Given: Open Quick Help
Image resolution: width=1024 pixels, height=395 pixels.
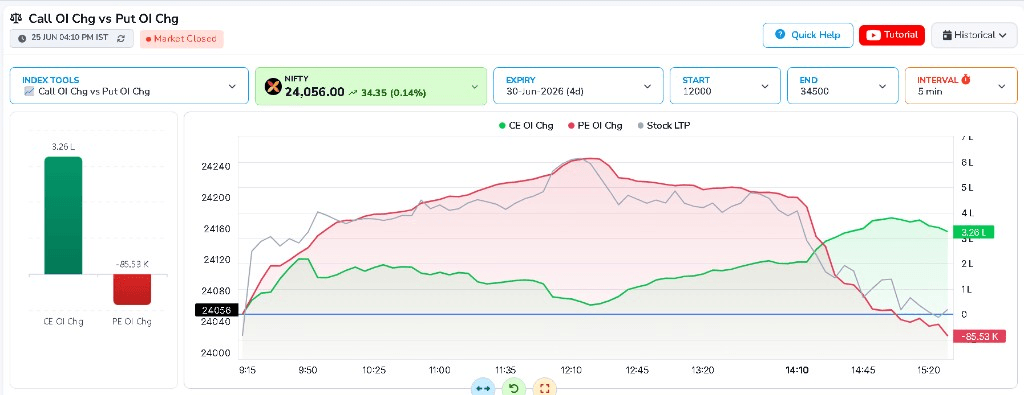Looking at the screenshot, I should [808, 35].
